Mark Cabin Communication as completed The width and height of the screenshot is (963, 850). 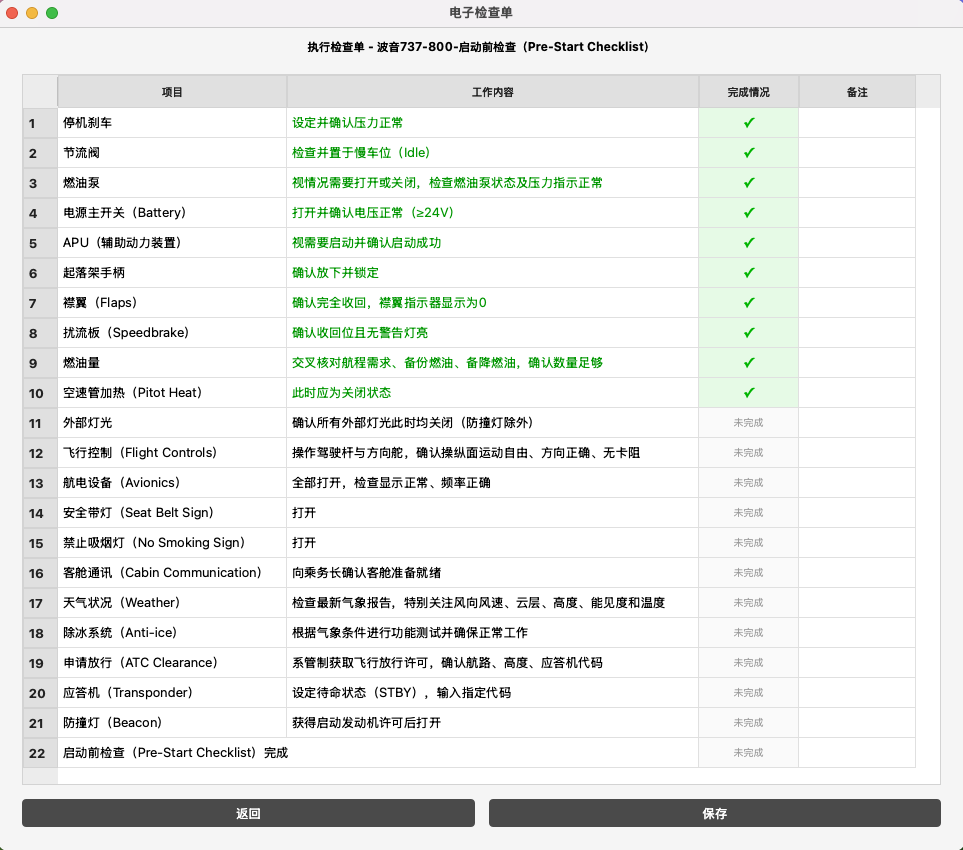(748, 572)
